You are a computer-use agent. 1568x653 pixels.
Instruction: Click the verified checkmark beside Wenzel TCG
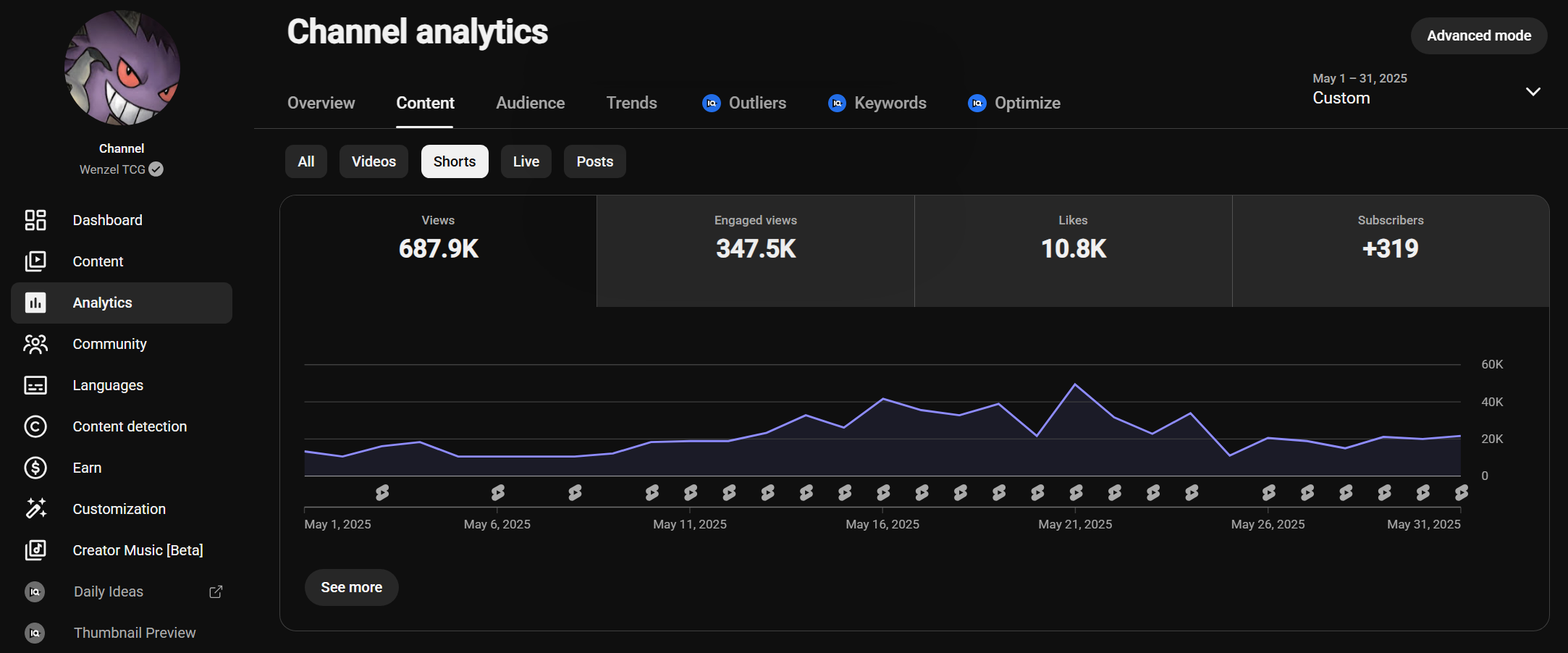(156, 169)
